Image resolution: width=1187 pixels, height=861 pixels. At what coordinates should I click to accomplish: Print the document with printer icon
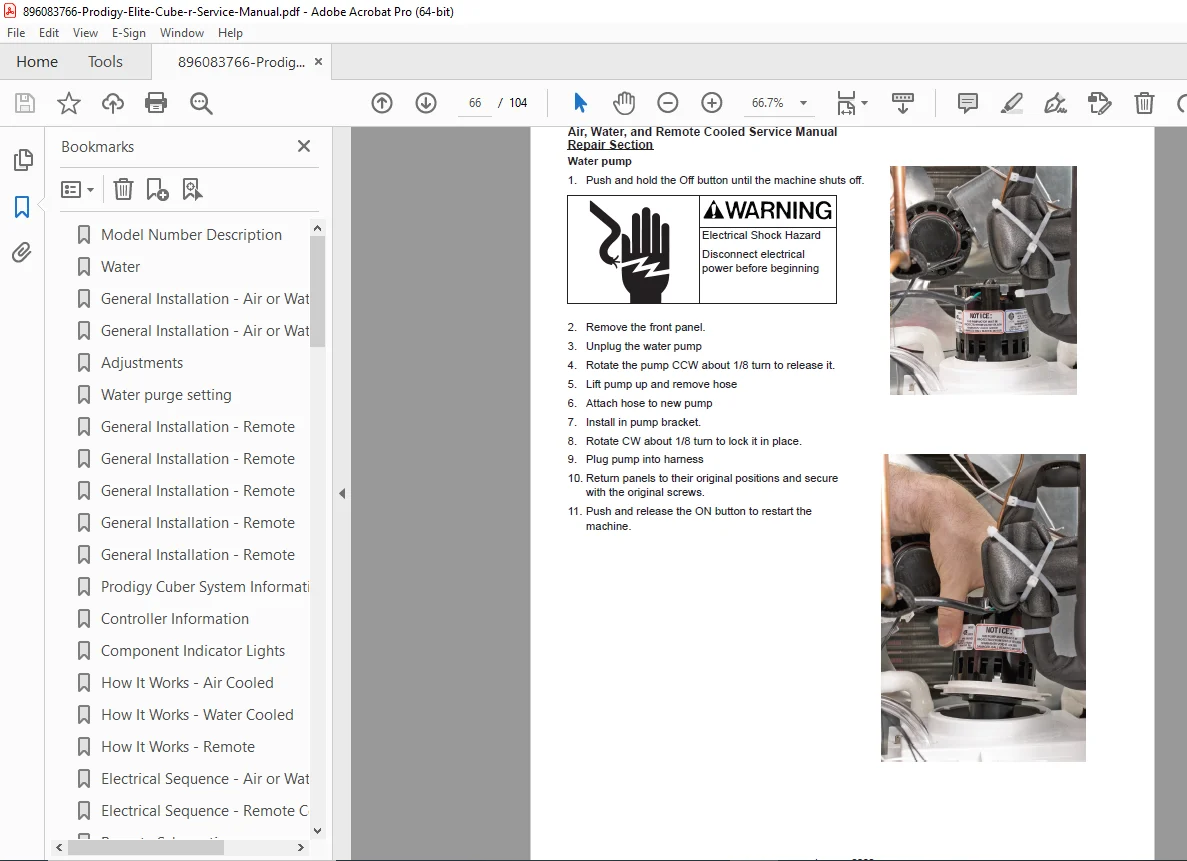[156, 103]
